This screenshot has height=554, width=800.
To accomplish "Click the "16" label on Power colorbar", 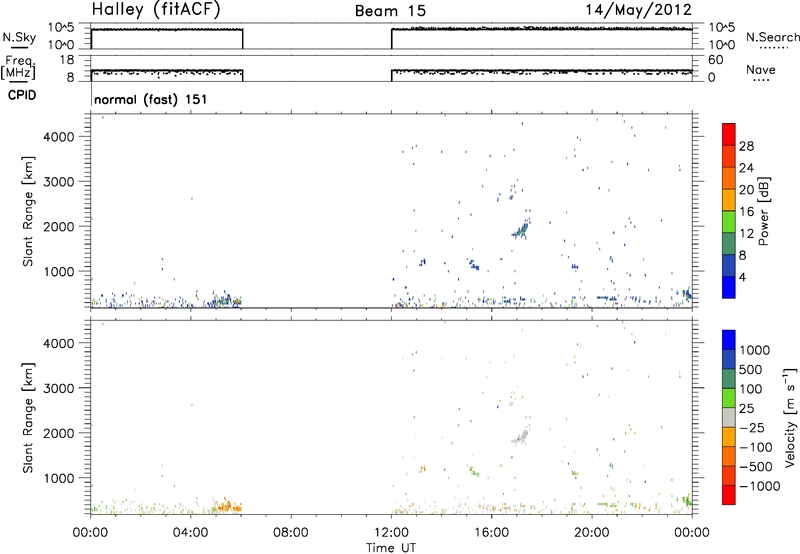I will tap(746, 212).
